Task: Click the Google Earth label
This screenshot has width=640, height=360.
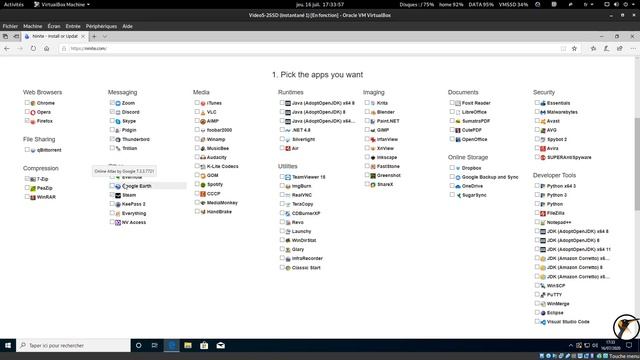Action: (137, 186)
